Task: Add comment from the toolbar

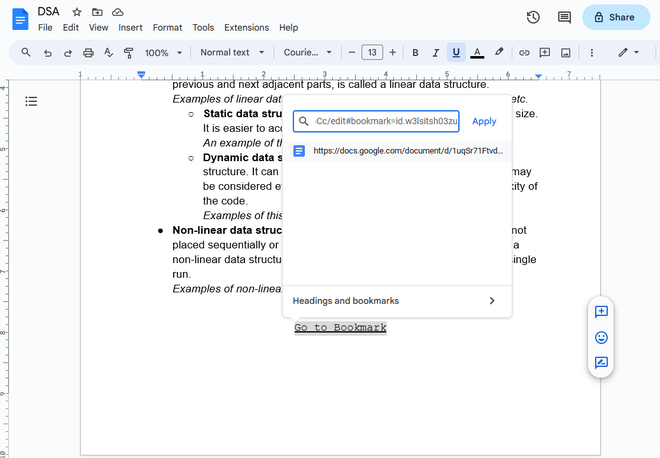Action: tap(545, 53)
